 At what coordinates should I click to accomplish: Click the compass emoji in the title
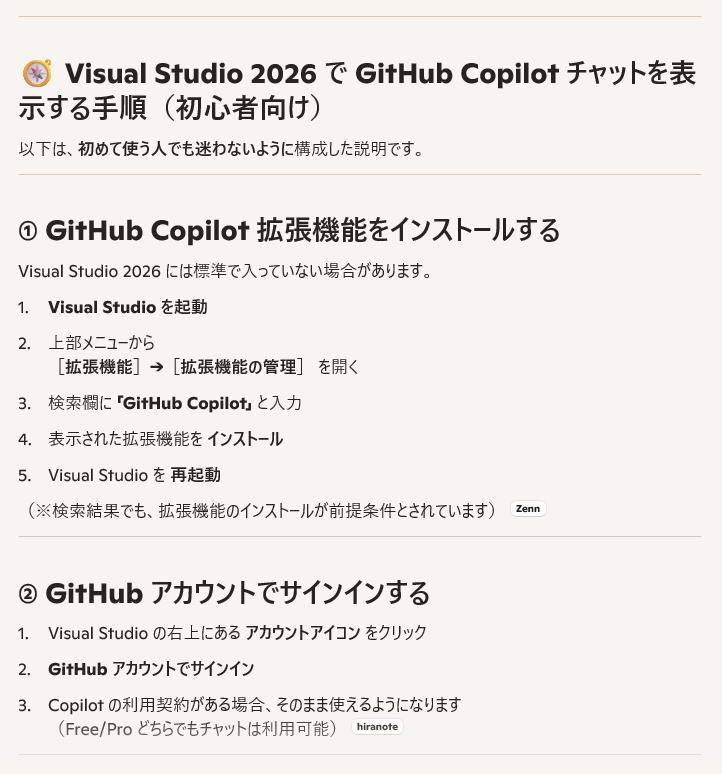(x=37, y=73)
